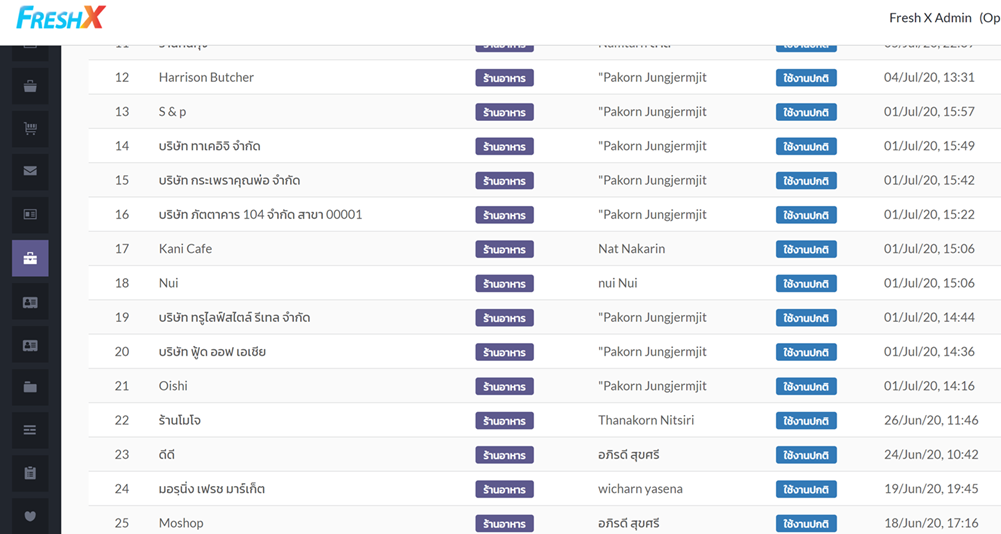Open the heart favorites sidebar icon
The width and height of the screenshot is (1001, 534).
coord(30,516)
